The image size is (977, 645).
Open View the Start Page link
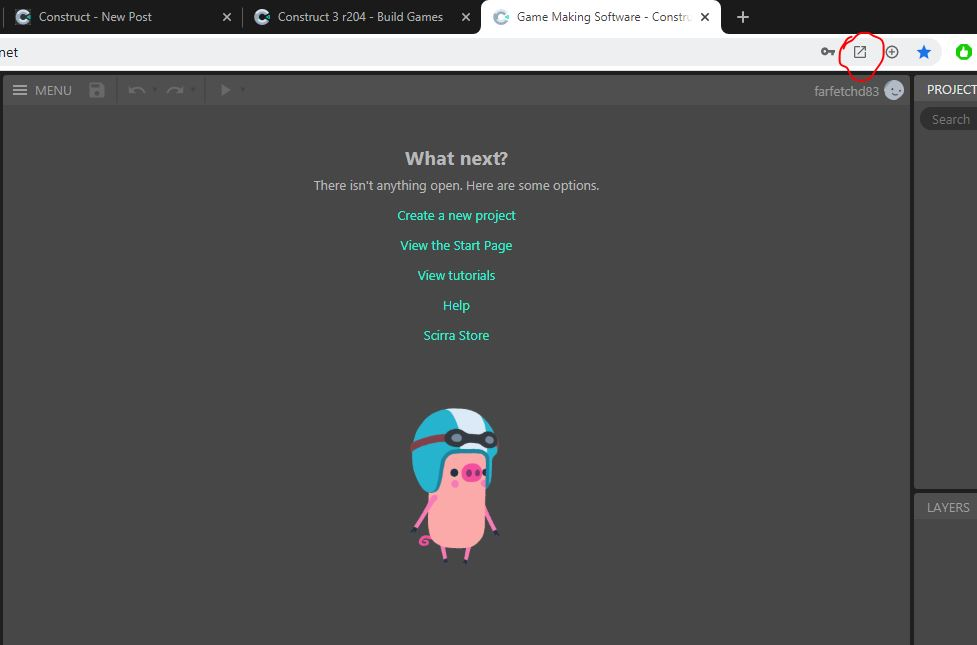coord(456,246)
